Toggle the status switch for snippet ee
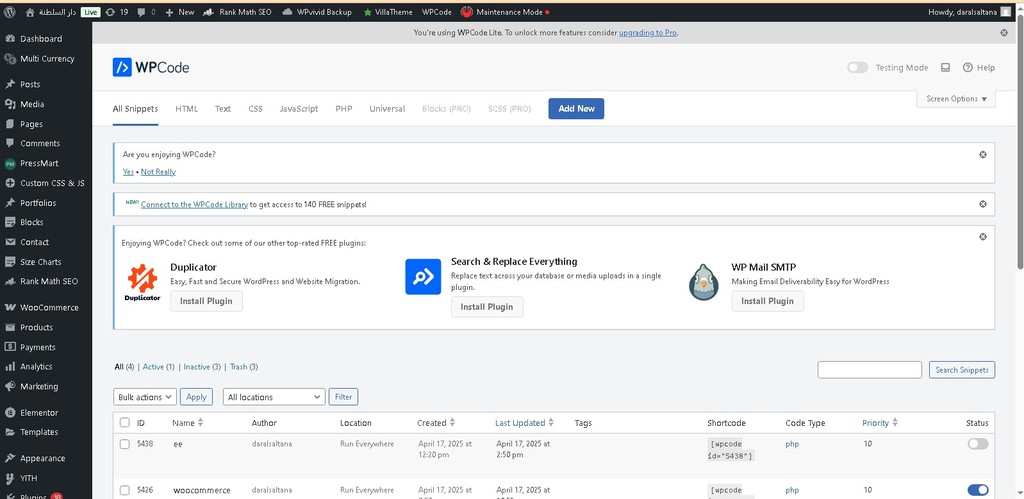 click(978, 444)
